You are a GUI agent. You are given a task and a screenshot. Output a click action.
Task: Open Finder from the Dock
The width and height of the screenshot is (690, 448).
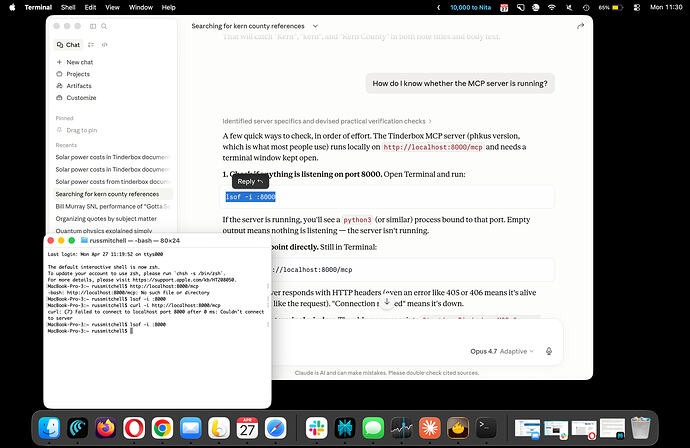click(x=49, y=428)
